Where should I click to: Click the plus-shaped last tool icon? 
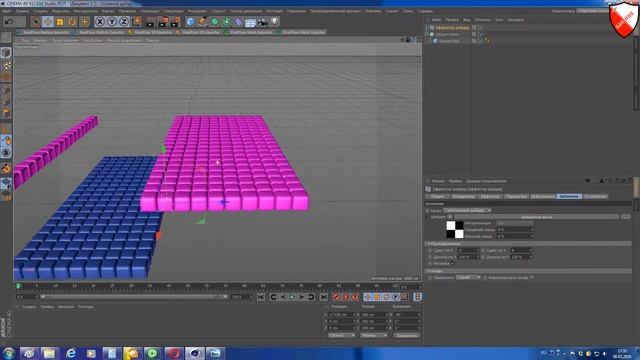[84, 21]
